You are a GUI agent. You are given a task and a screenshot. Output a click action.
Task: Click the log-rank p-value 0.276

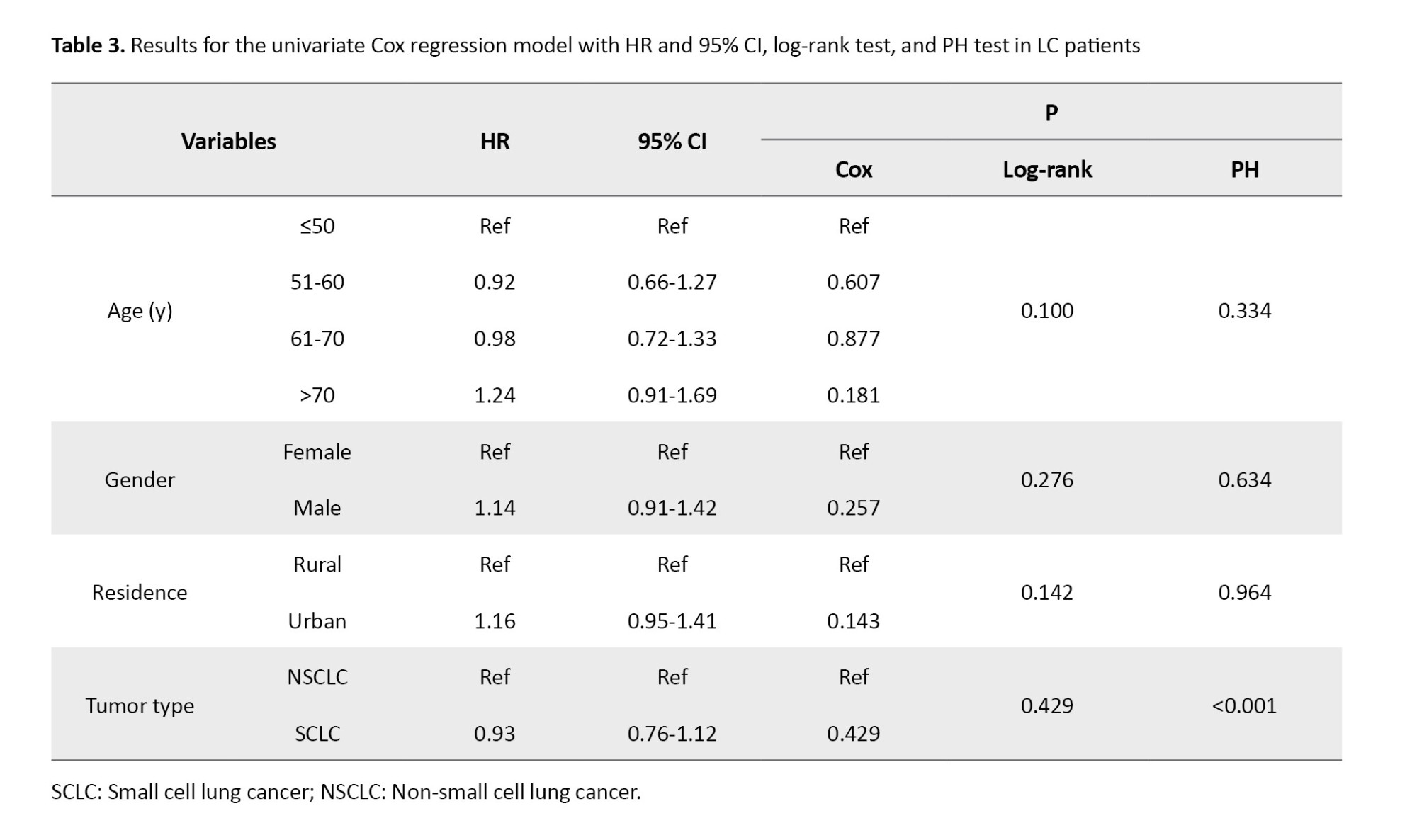pos(1046,479)
